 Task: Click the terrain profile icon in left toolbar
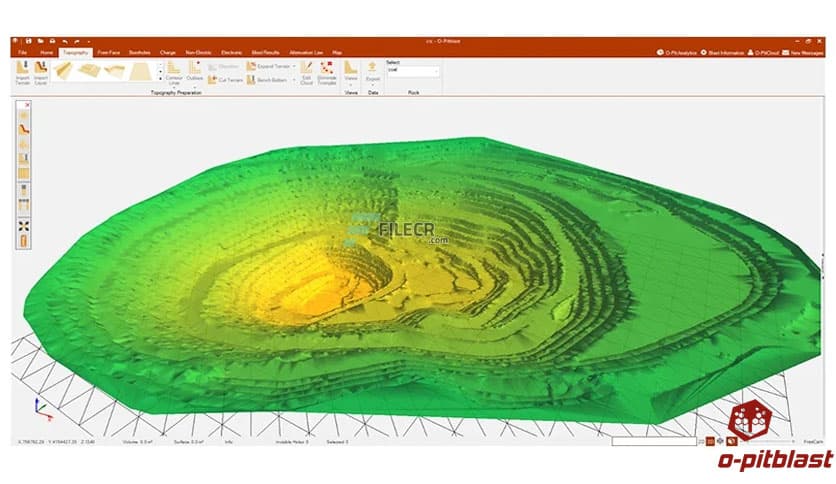point(24,128)
